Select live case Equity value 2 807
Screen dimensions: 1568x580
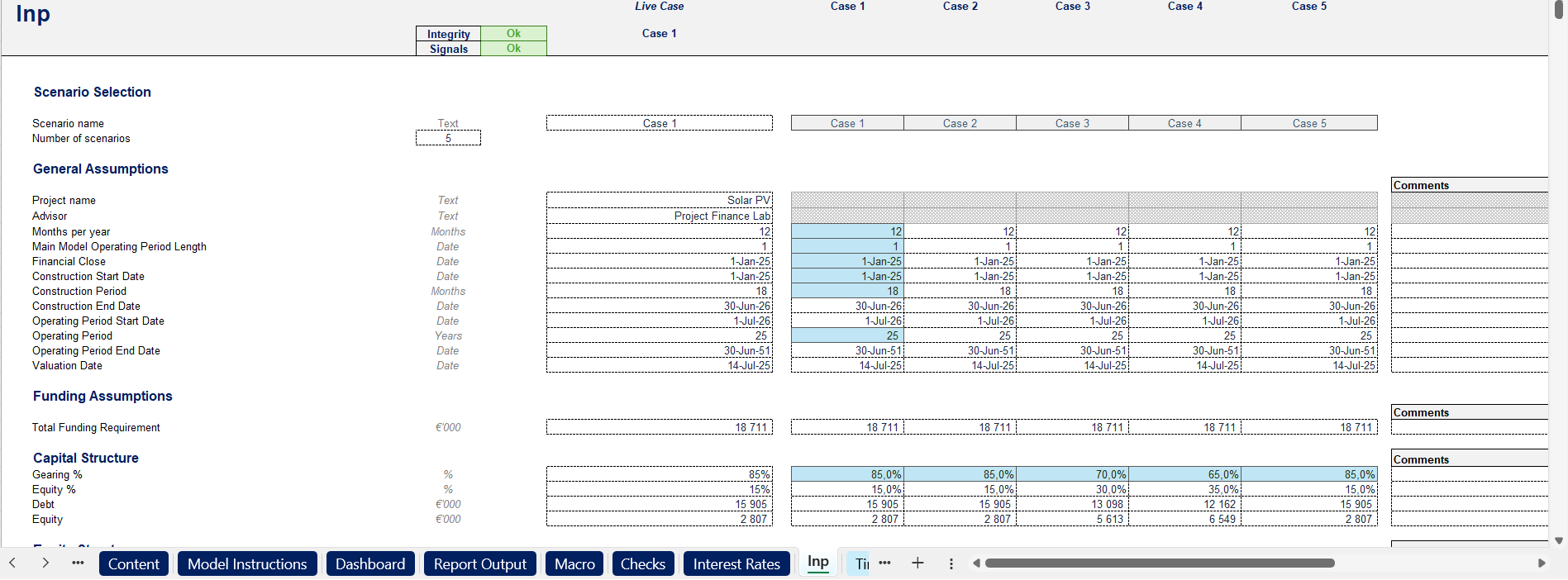[x=660, y=519]
